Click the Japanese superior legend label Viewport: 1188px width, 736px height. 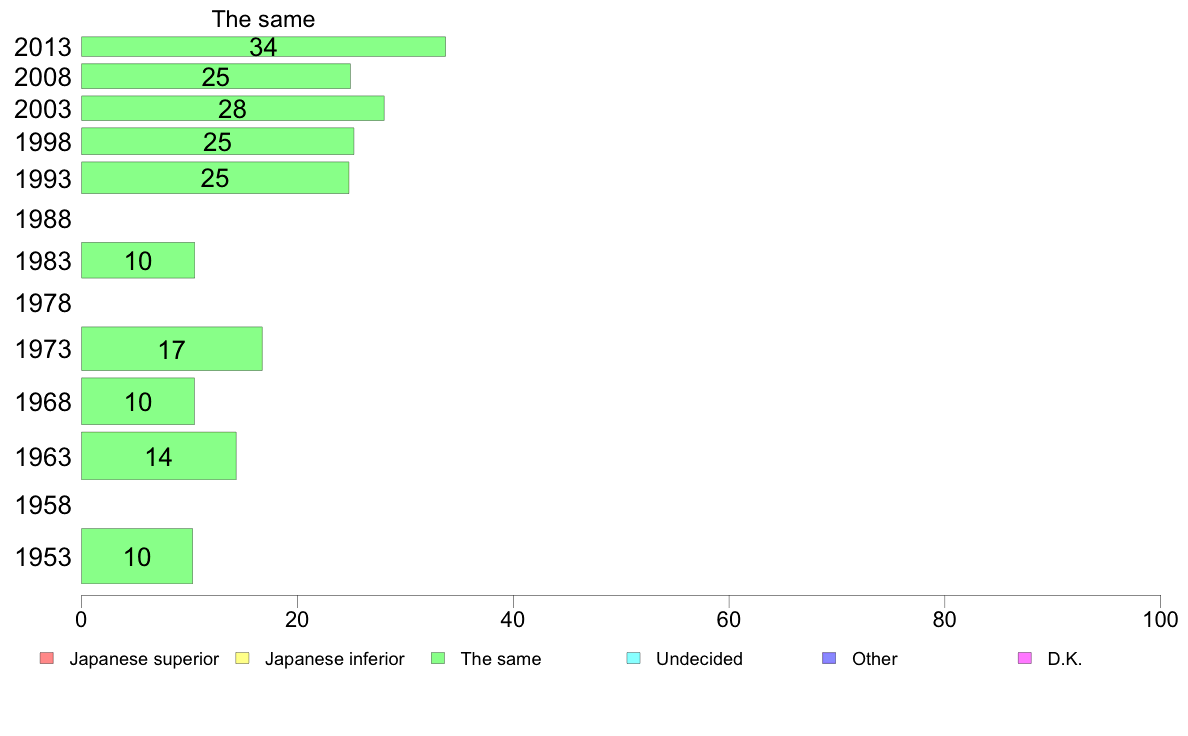click(144, 659)
